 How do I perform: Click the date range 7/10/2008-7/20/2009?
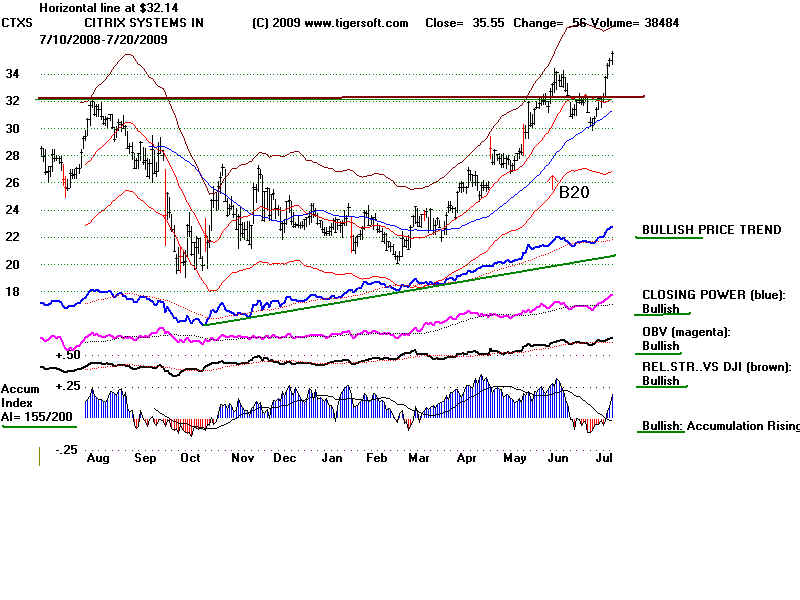104,39
